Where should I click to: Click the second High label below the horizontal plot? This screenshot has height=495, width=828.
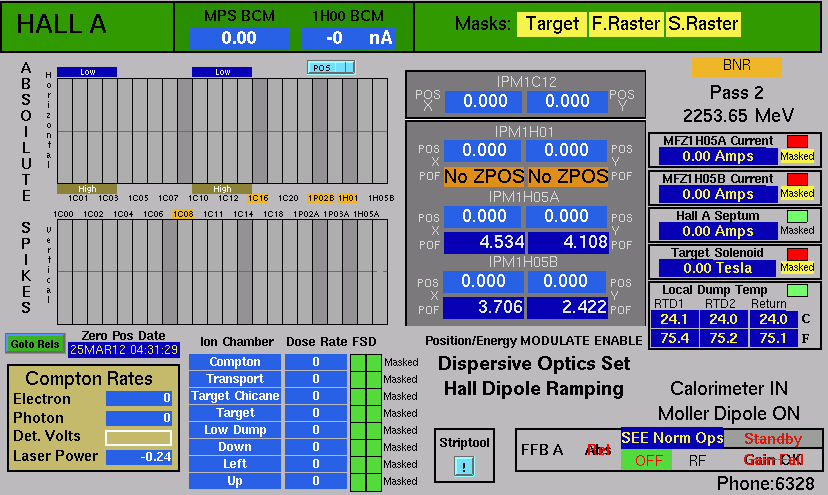(222, 189)
